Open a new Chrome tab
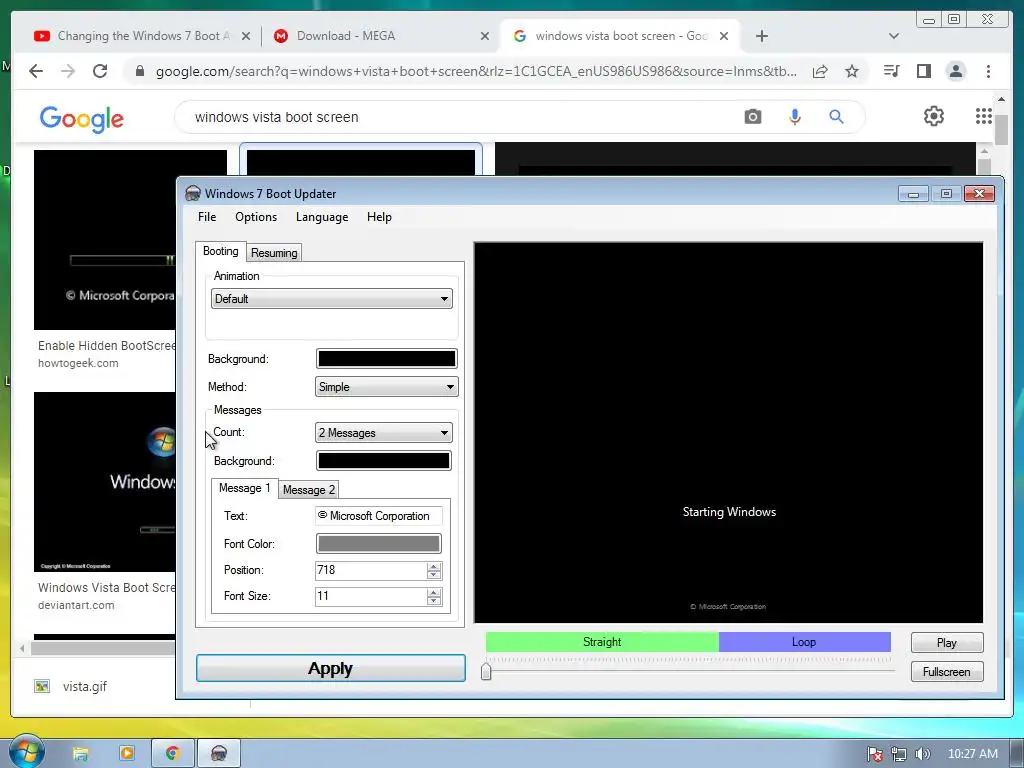This screenshot has width=1024, height=768. 761,36
